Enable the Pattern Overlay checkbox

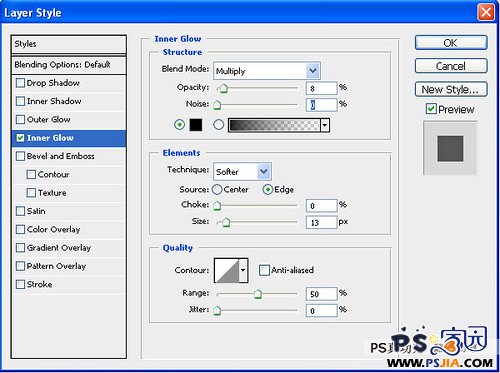tap(20, 266)
